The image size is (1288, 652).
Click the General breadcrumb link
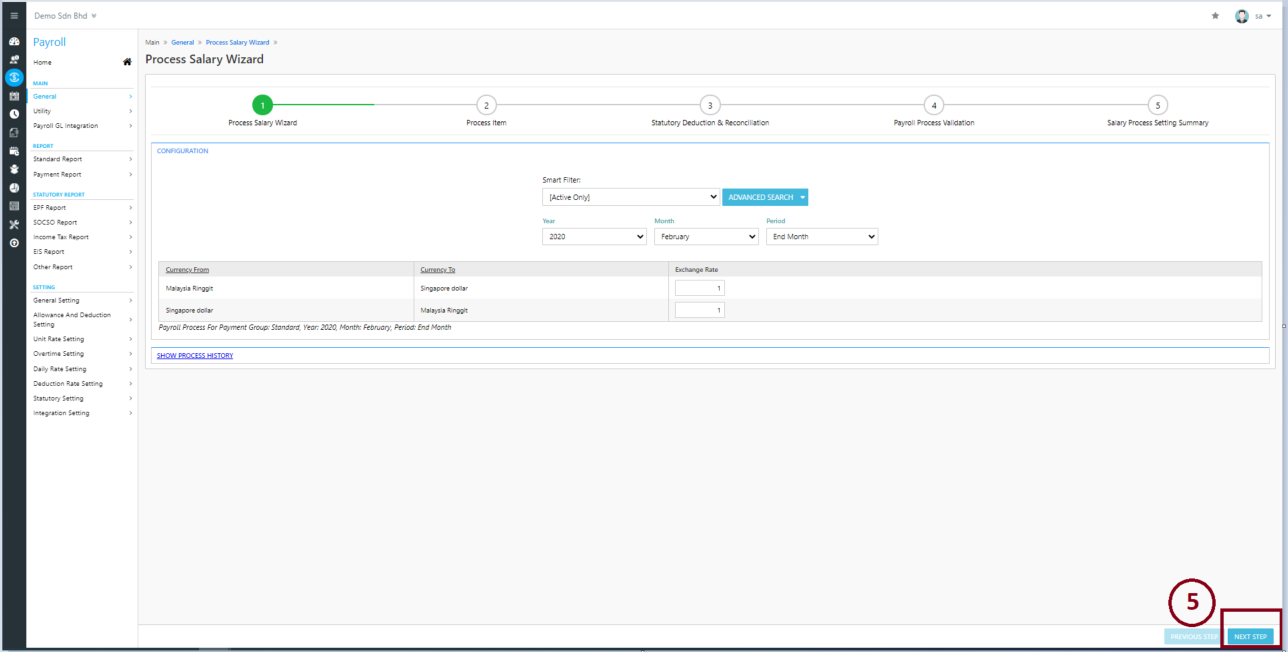pos(182,43)
